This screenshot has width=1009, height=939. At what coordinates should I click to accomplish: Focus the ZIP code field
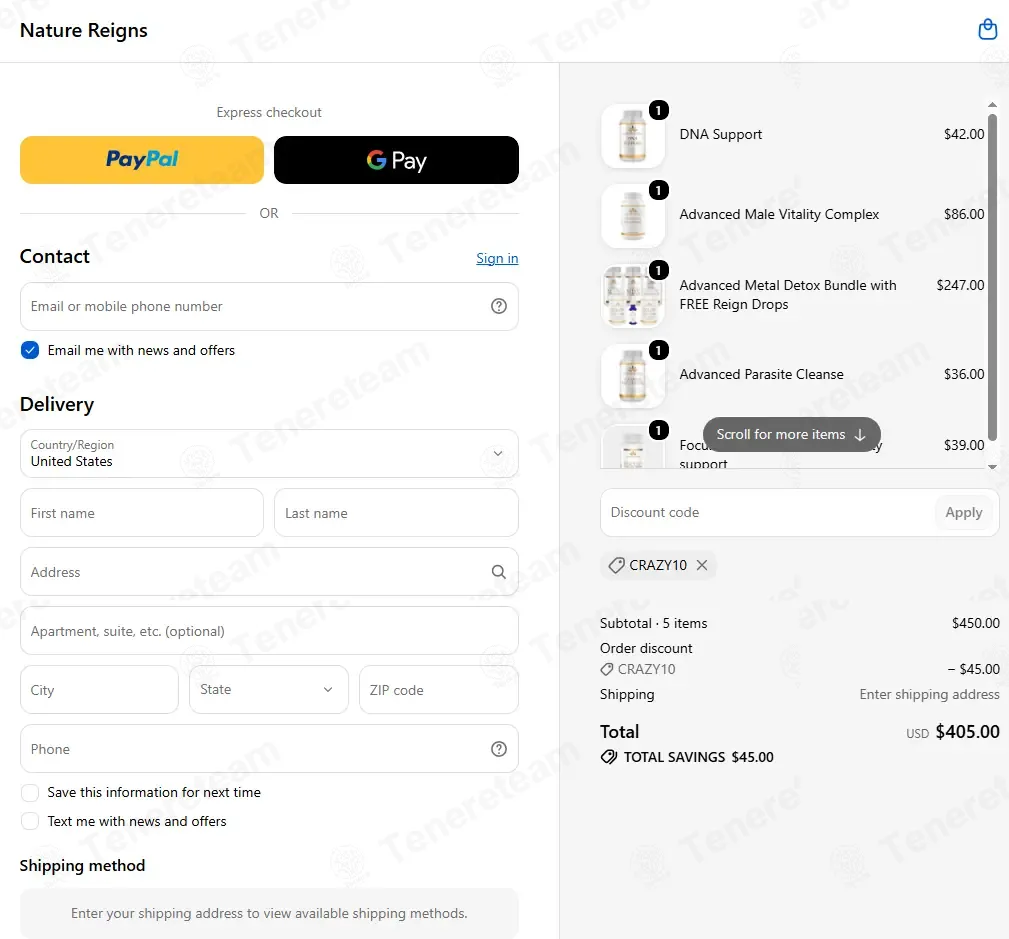(439, 690)
